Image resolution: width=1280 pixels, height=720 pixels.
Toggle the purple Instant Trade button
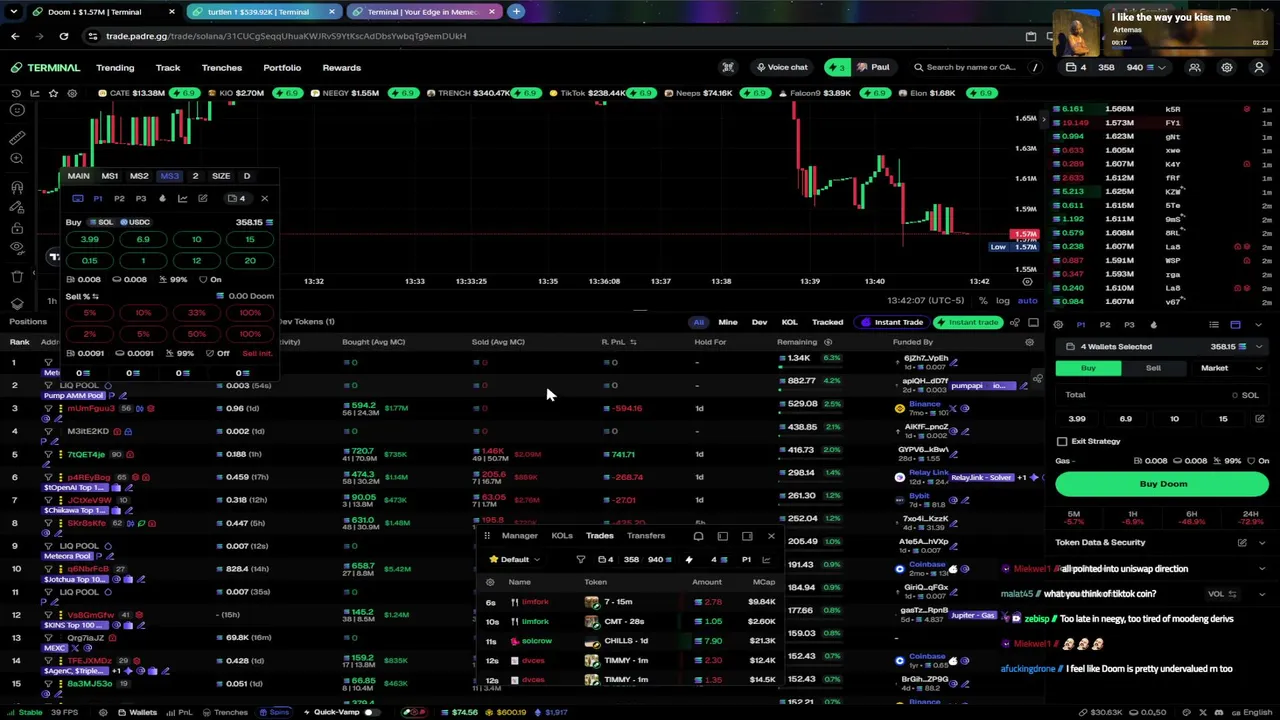point(893,322)
